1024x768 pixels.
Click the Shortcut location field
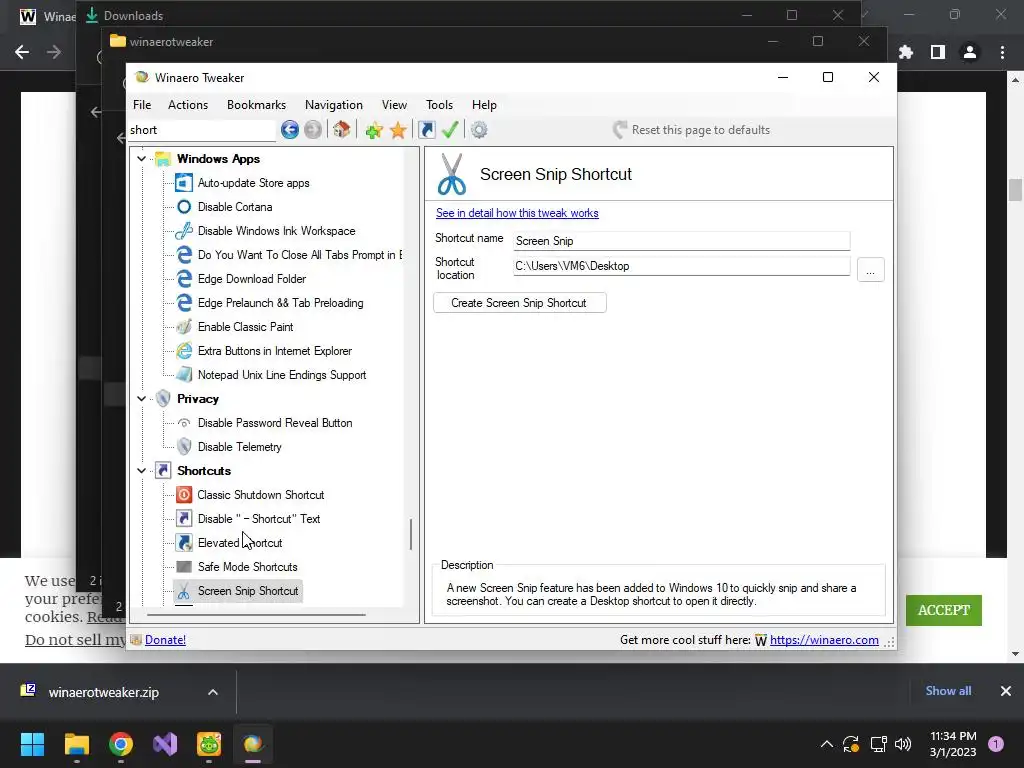(x=682, y=266)
